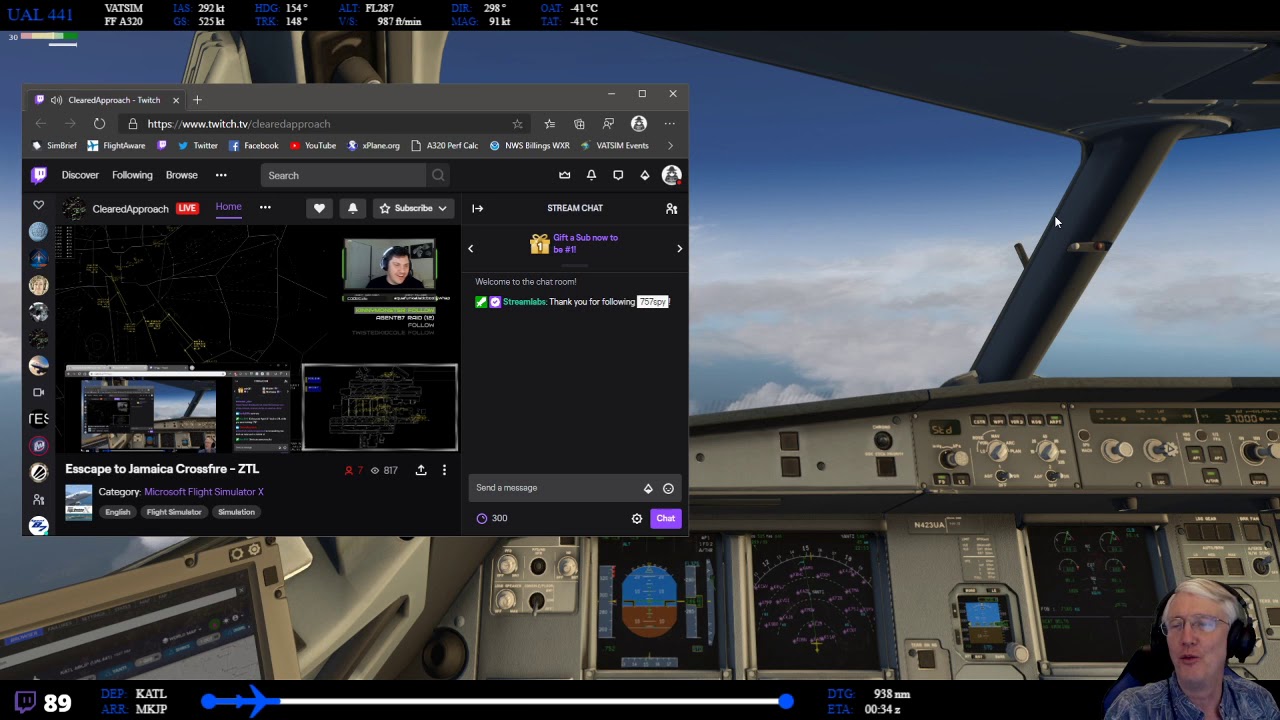Go to next chat banner item

[x=679, y=249]
